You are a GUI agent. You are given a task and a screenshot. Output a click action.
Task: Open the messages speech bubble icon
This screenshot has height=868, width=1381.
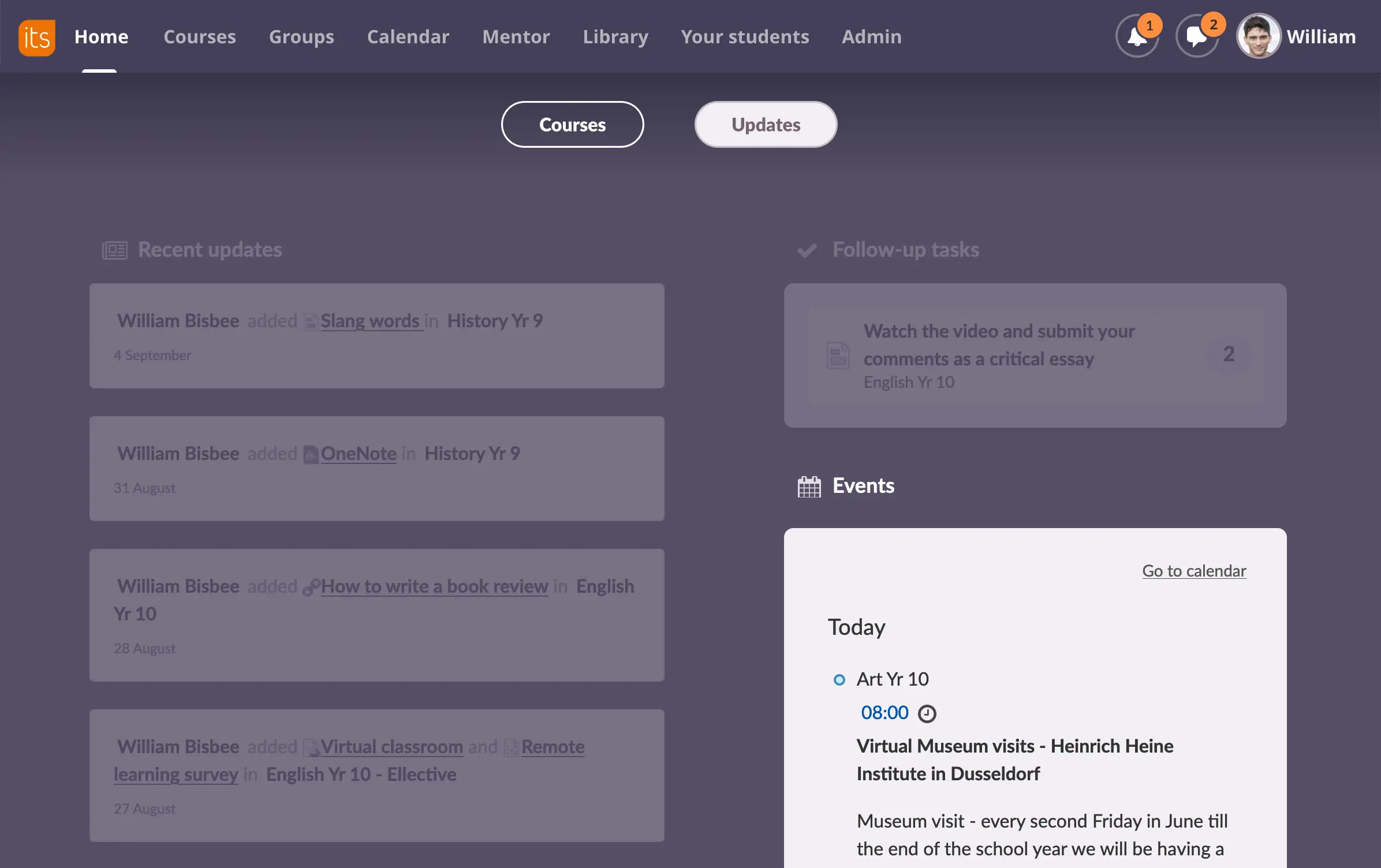(x=1197, y=37)
